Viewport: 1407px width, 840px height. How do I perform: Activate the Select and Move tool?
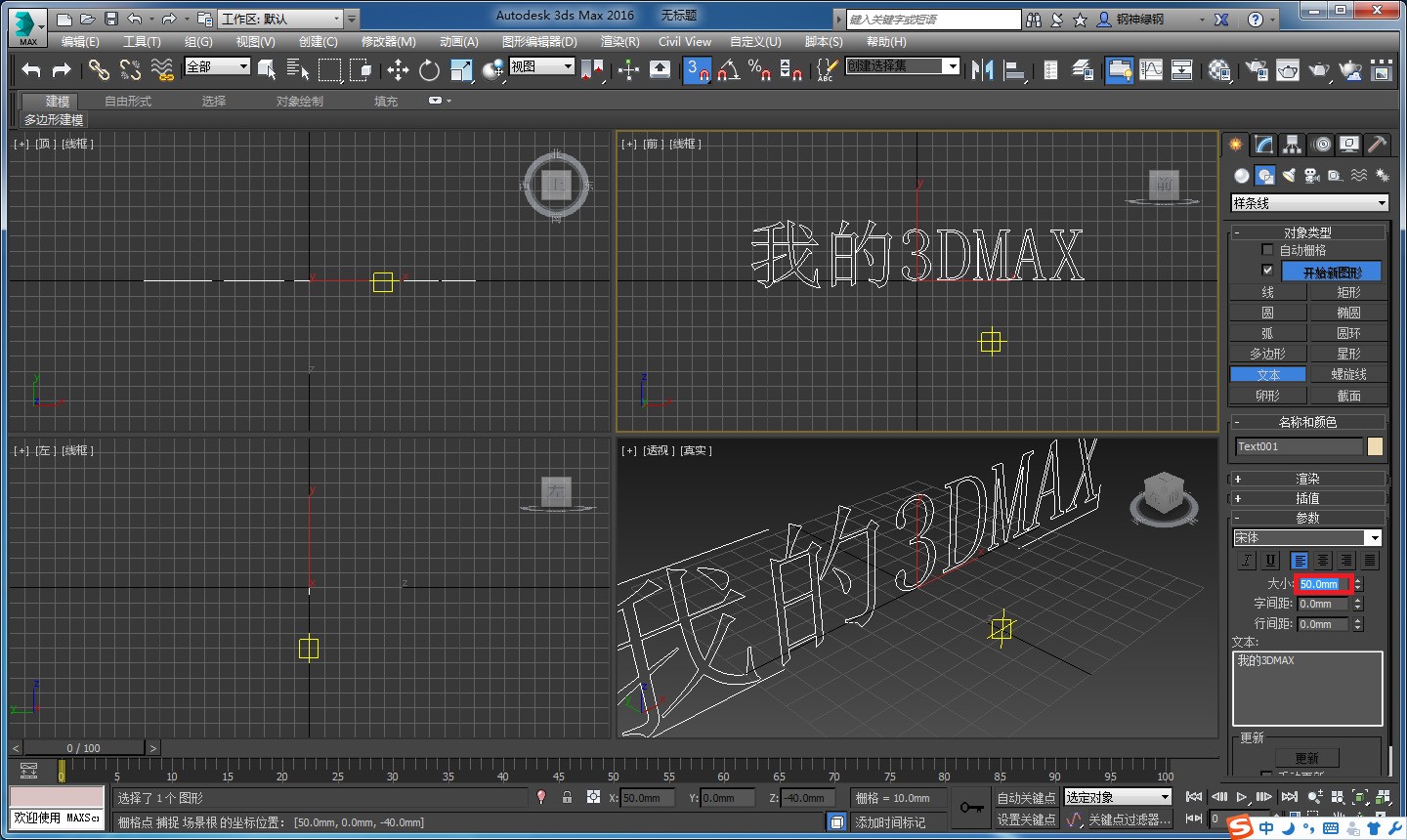coord(397,70)
